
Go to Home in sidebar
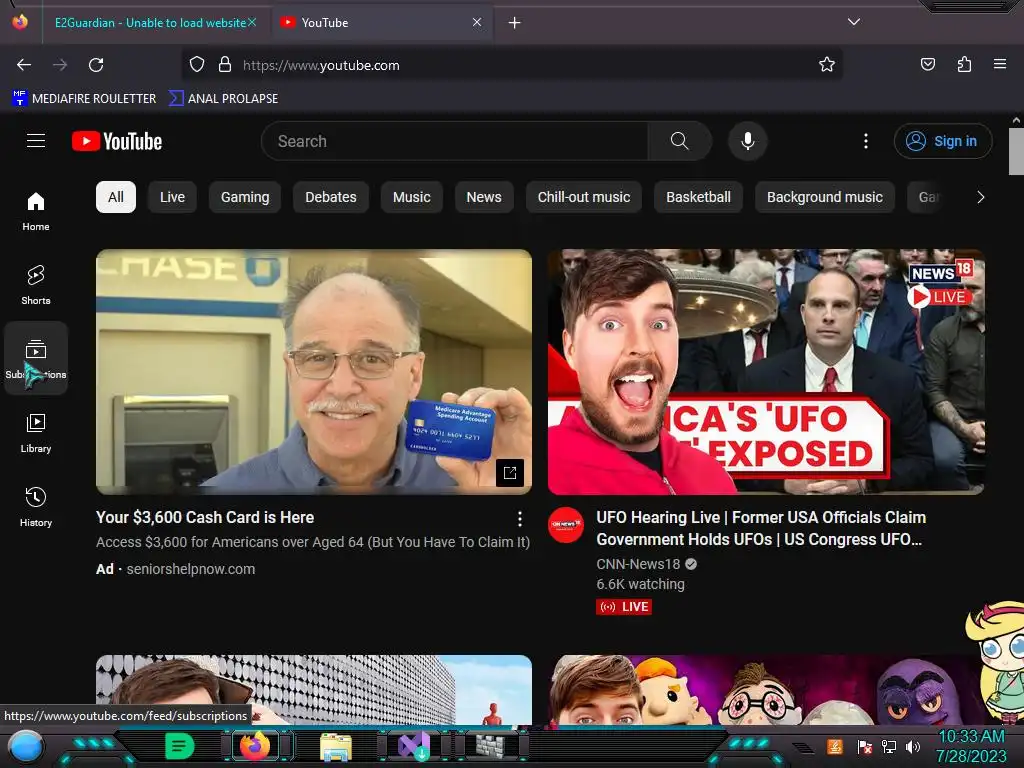[36, 211]
